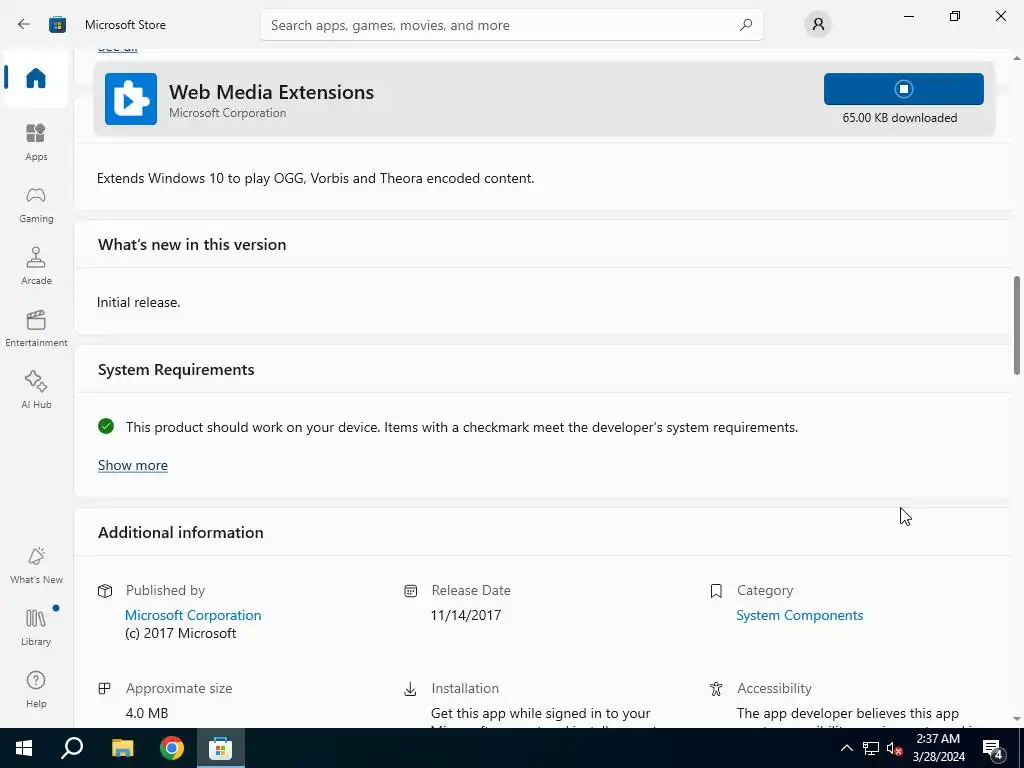The image size is (1024, 768).
Task: Click 'Microsoft Corporation' under app title
Action: click(x=227, y=113)
